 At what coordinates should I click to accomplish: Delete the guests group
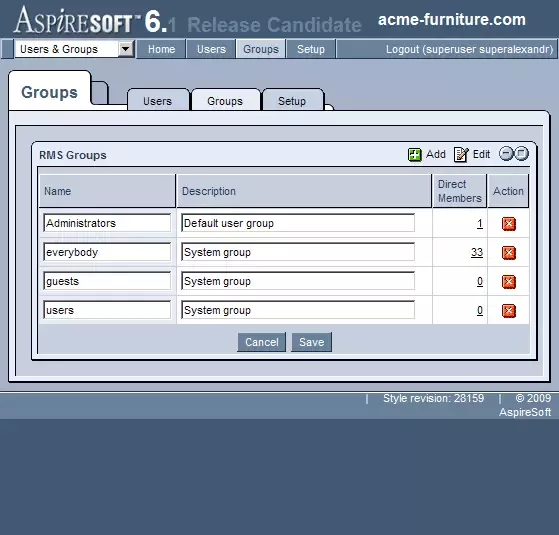(x=509, y=282)
